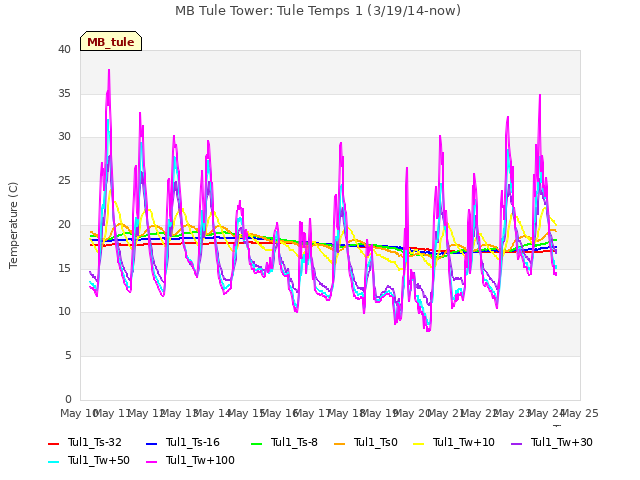This screenshot has height=480, width=640.
Task: Click the red Tul1_Ts-32 legend swatch
Action: click(53, 443)
